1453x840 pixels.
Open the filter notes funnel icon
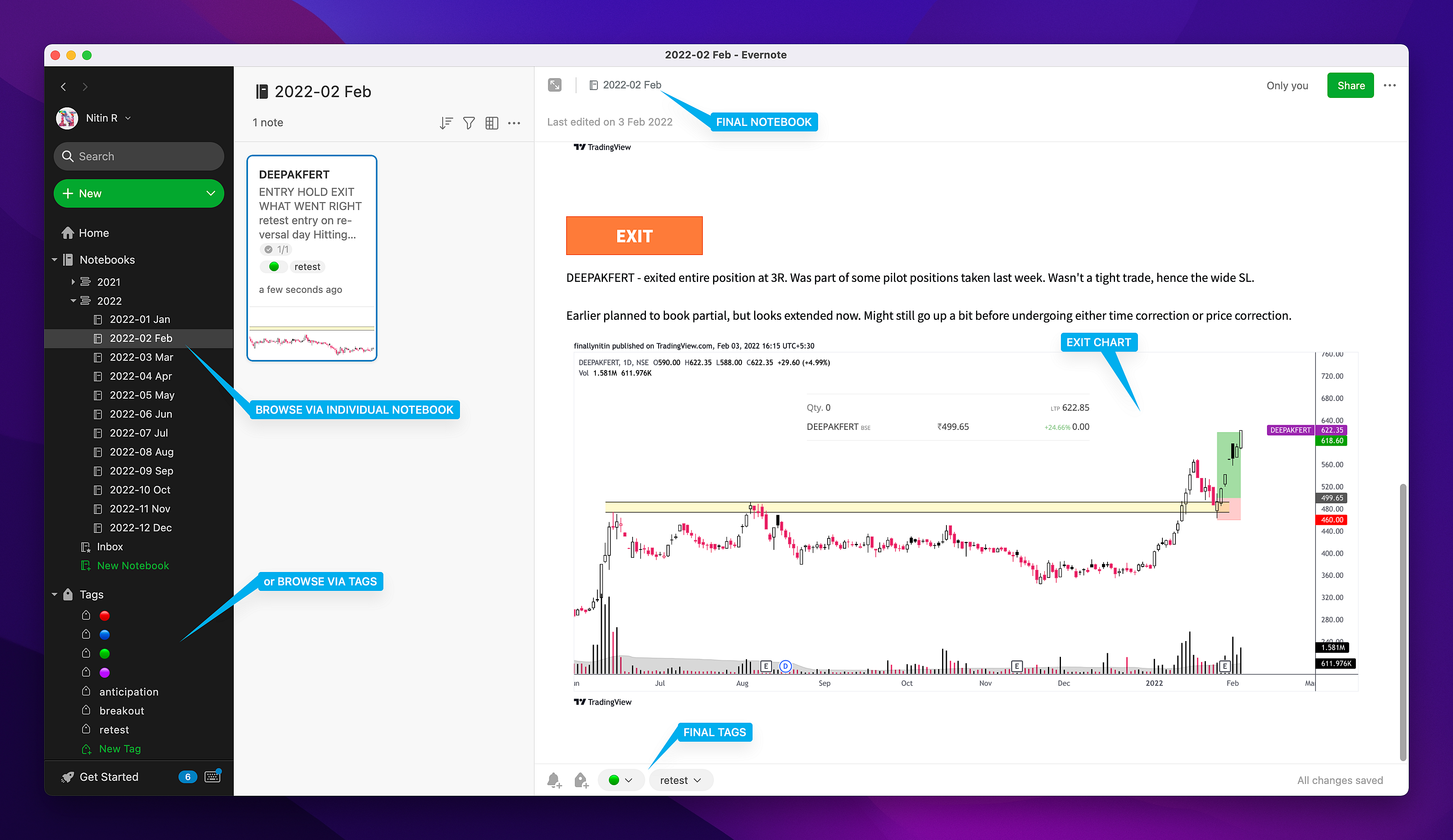[x=469, y=123]
